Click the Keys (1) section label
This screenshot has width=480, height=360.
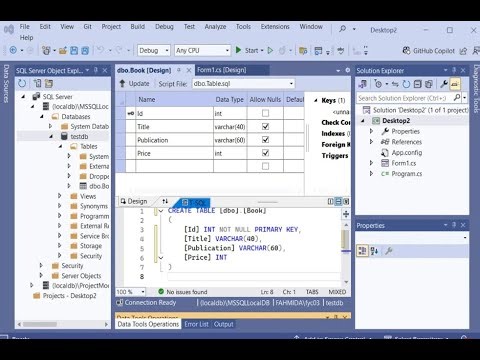click(333, 100)
